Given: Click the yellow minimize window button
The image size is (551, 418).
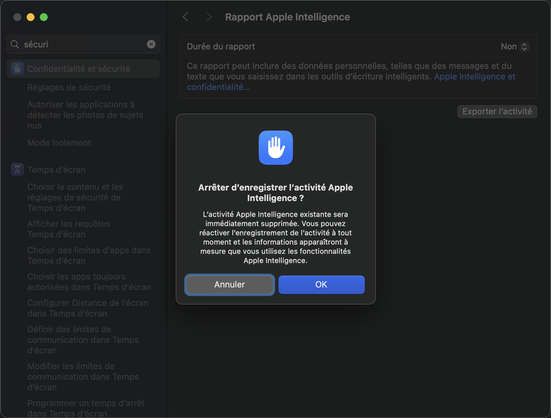Looking at the screenshot, I should [31, 17].
